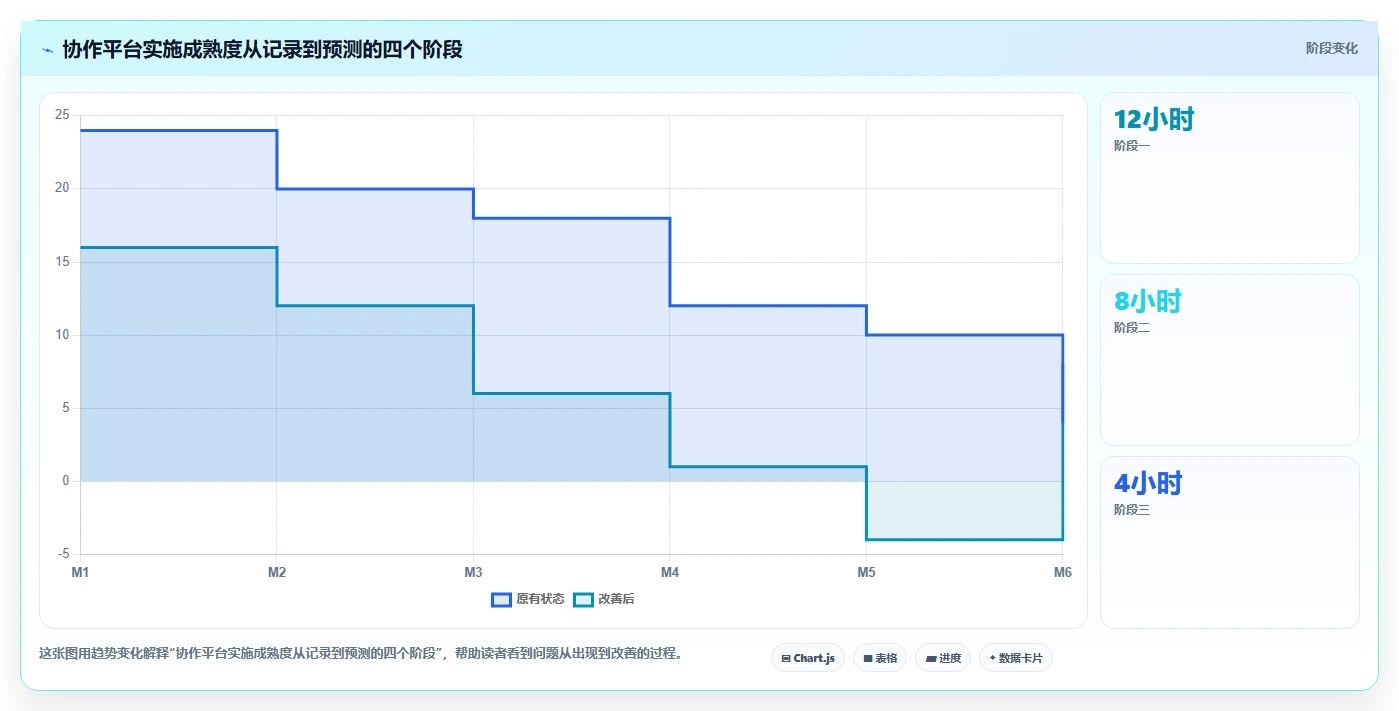Click the 阶段一 caption text

click(1132, 146)
